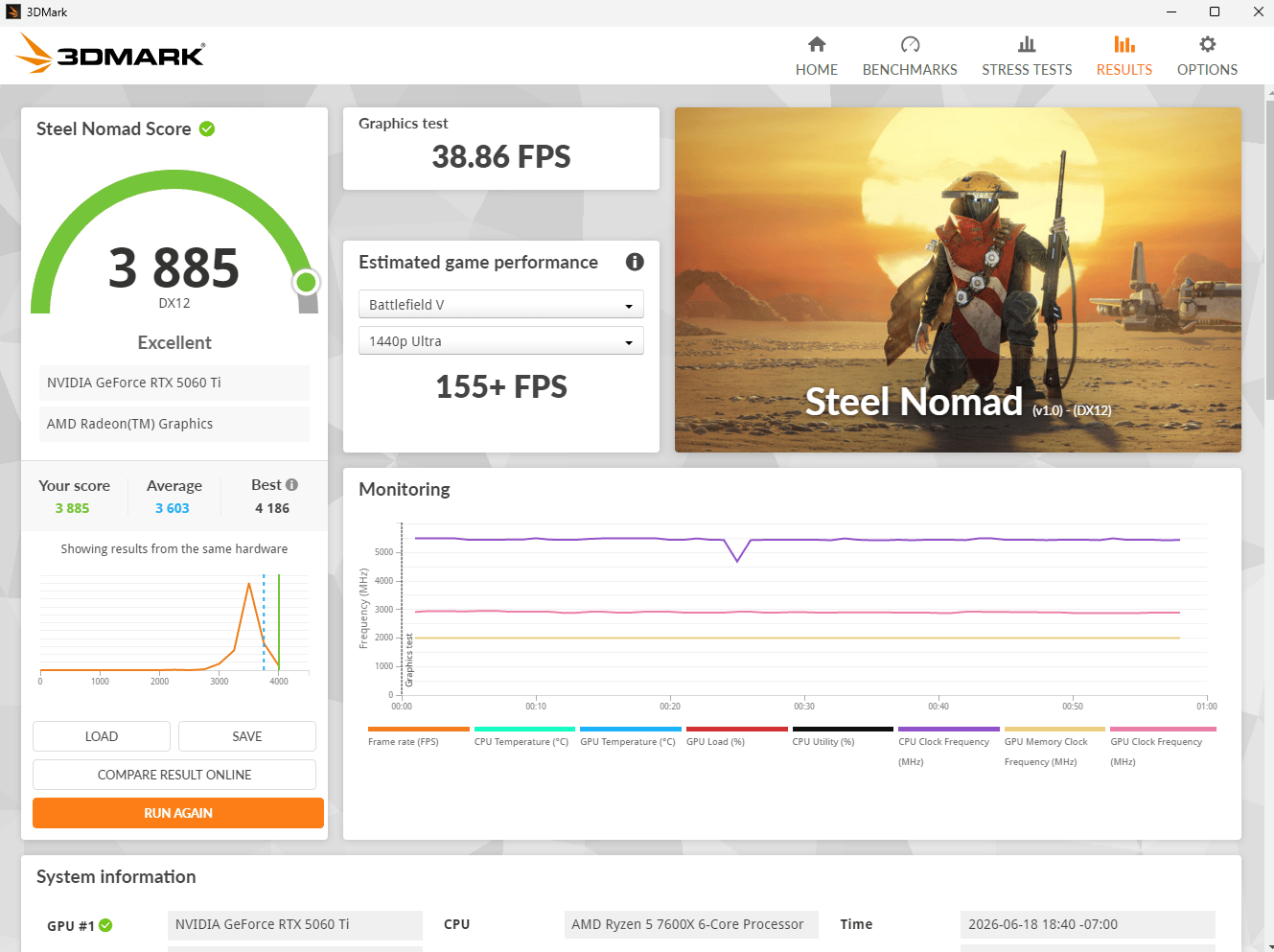Click the 3DMark logo

110,54
